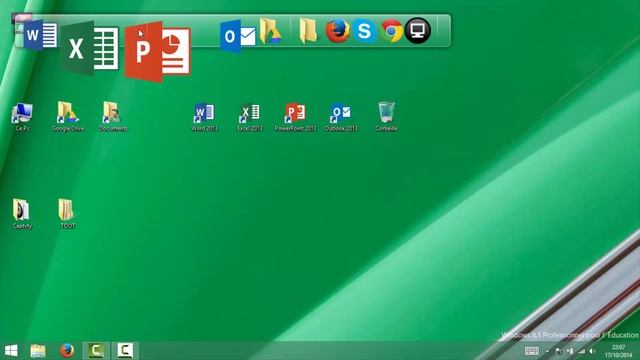This screenshot has width=640, height=360.
Task: Open the Windows Start button
Action: 11,351
